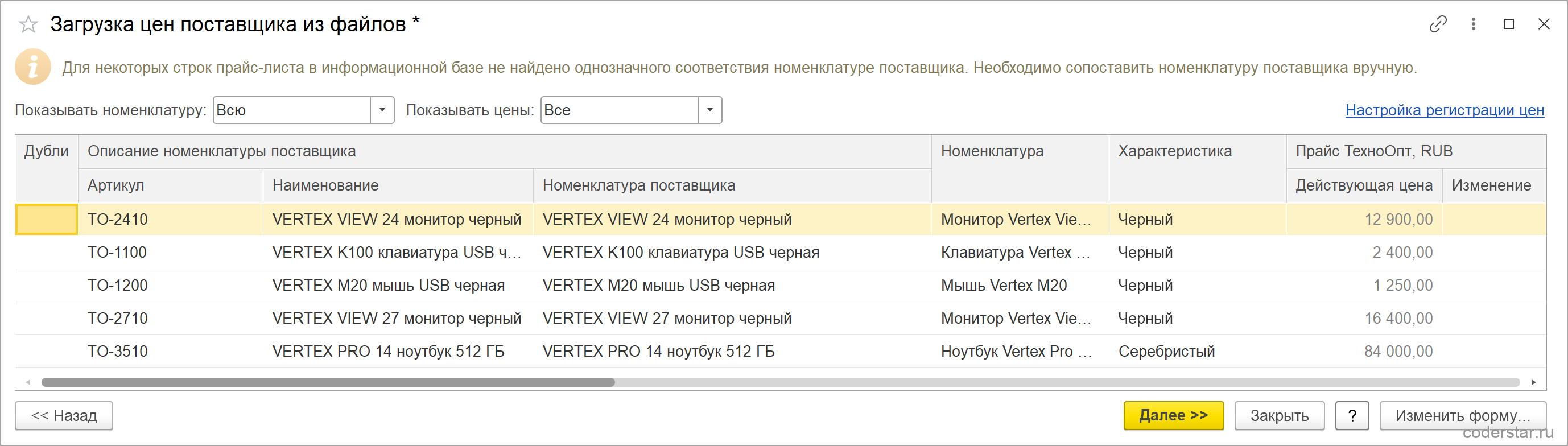Add form to favorites with star icon

click(x=28, y=24)
